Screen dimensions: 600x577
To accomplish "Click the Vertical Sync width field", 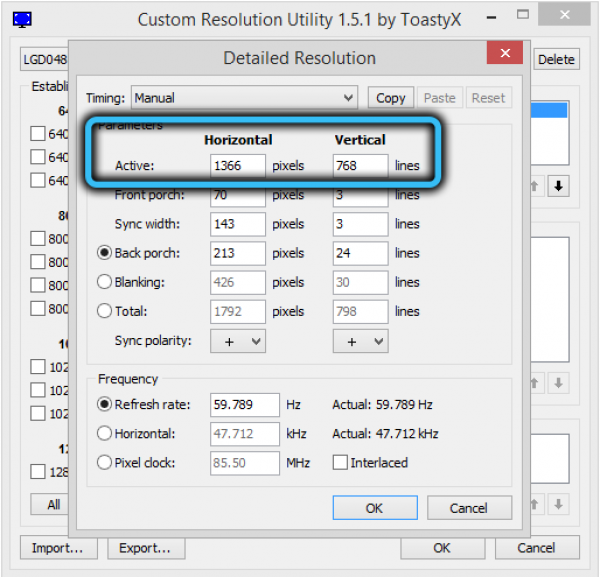I will (360, 224).
